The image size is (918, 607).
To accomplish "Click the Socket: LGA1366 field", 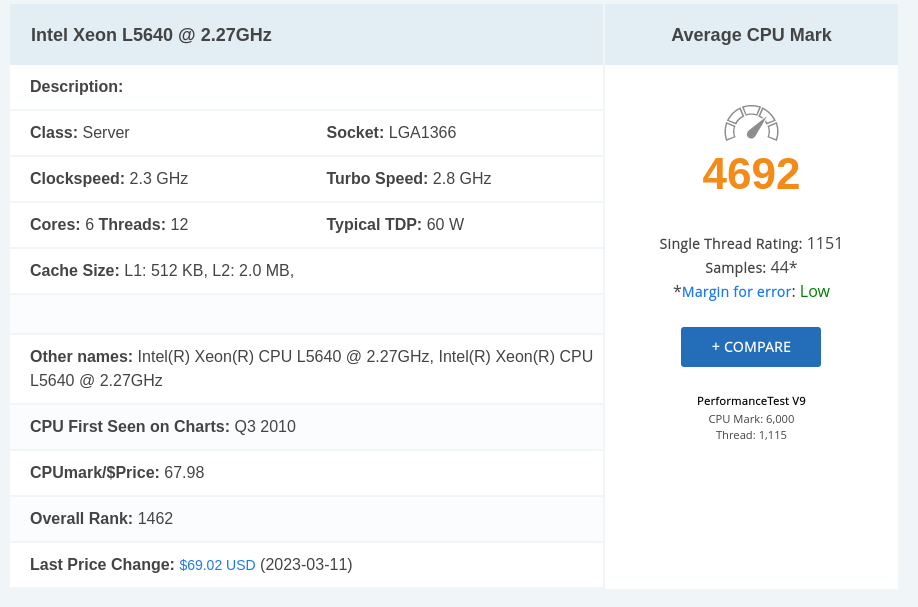I will coord(391,133).
